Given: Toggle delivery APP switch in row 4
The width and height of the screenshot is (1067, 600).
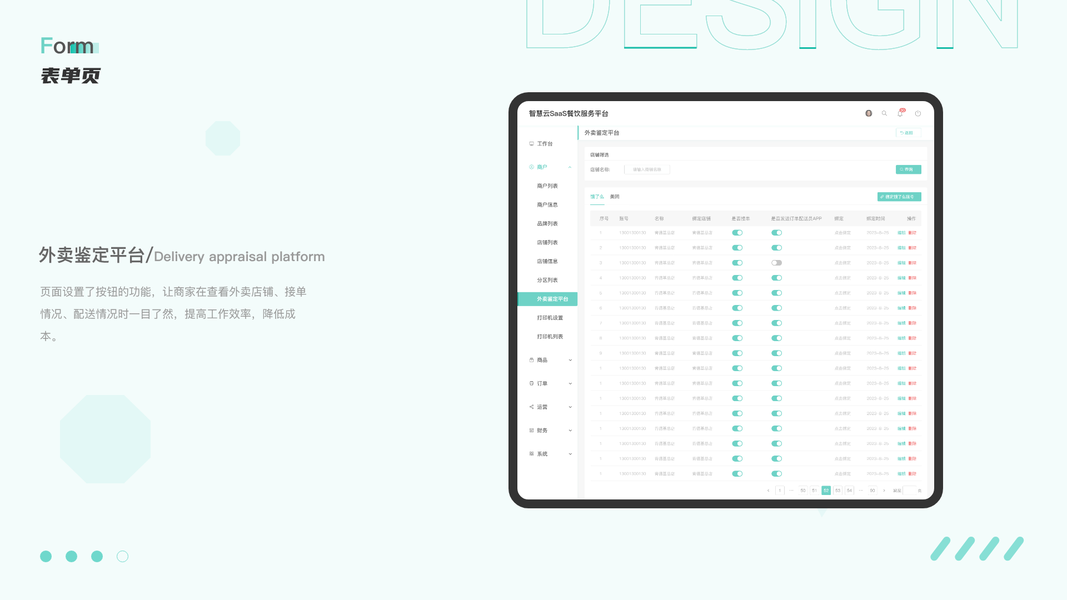Looking at the screenshot, I should coord(776,278).
